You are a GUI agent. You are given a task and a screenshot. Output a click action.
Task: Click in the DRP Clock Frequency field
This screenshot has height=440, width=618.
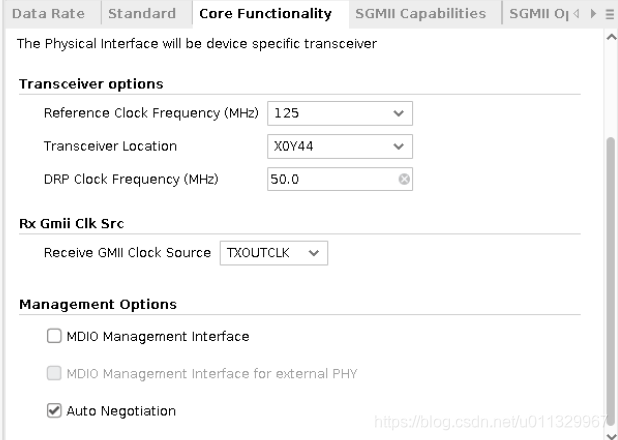pyautogui.click(x=330, y=180)
